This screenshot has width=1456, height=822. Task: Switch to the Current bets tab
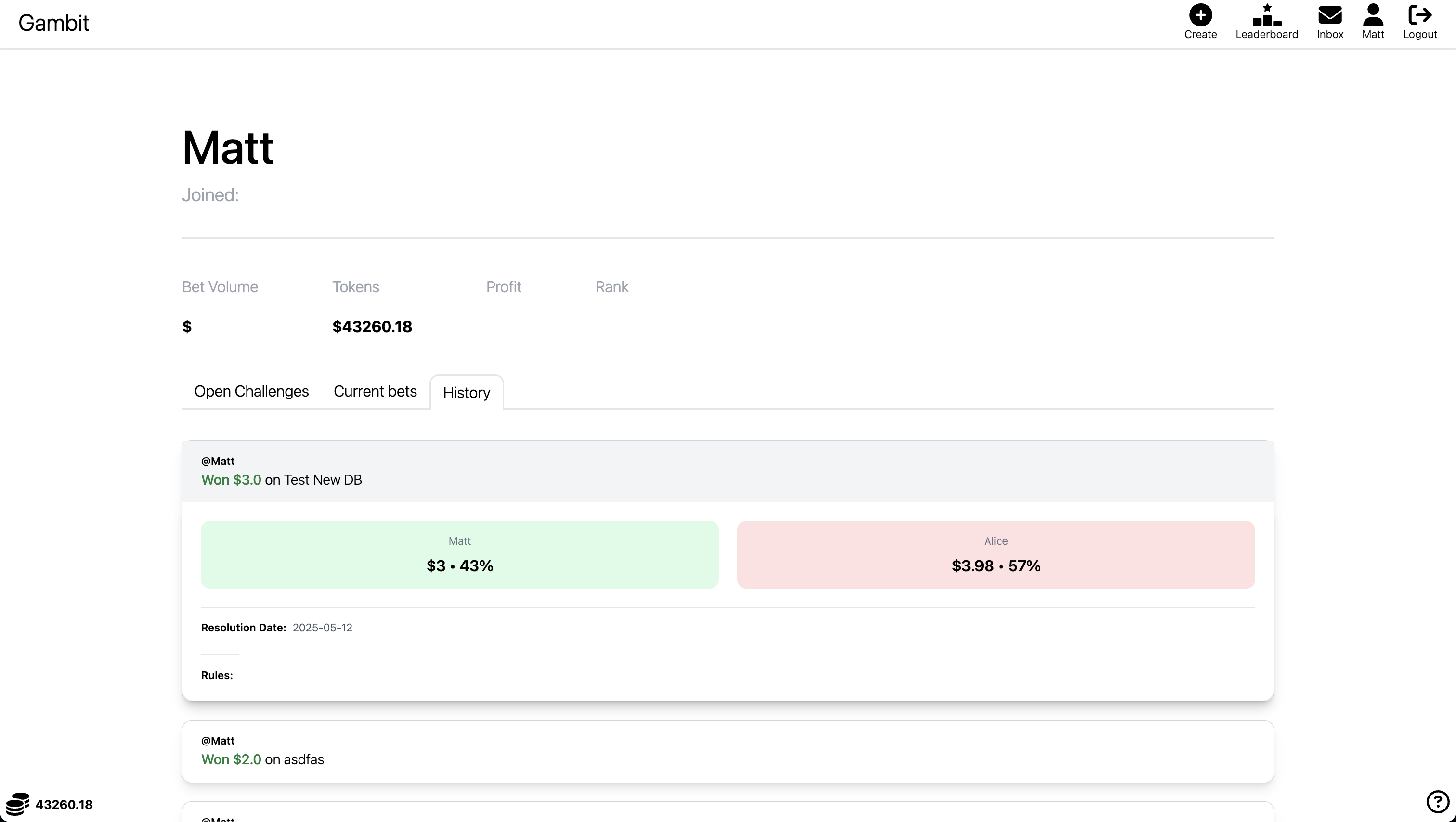pos(375,391)
